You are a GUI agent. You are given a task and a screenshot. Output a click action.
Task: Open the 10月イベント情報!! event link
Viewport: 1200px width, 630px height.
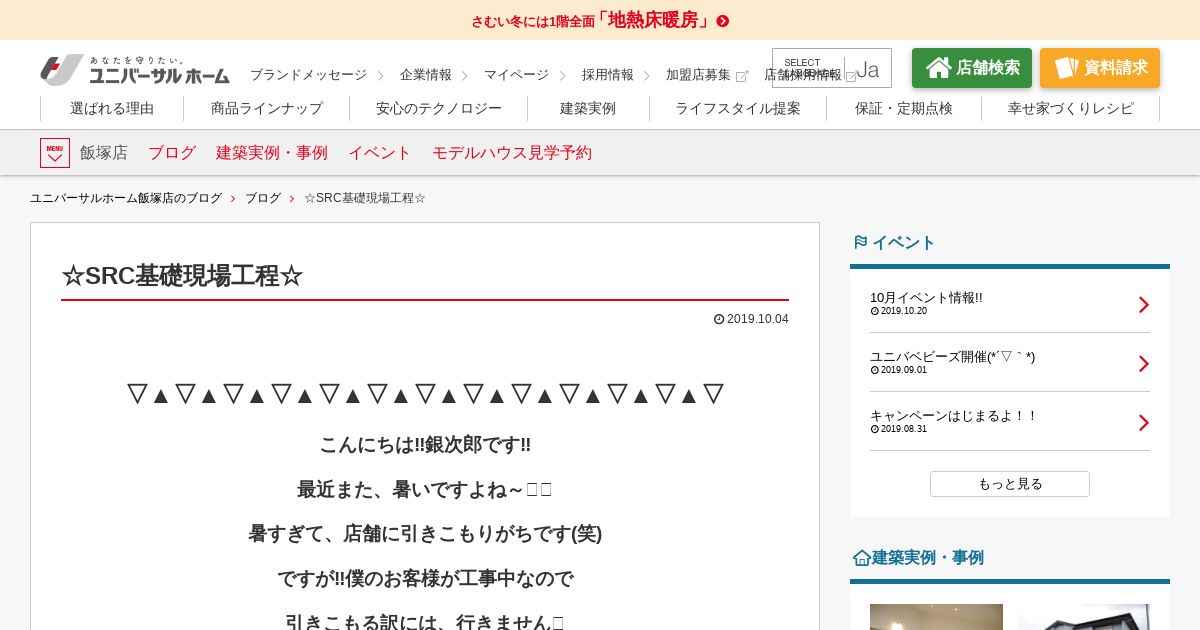pos(926,298)
